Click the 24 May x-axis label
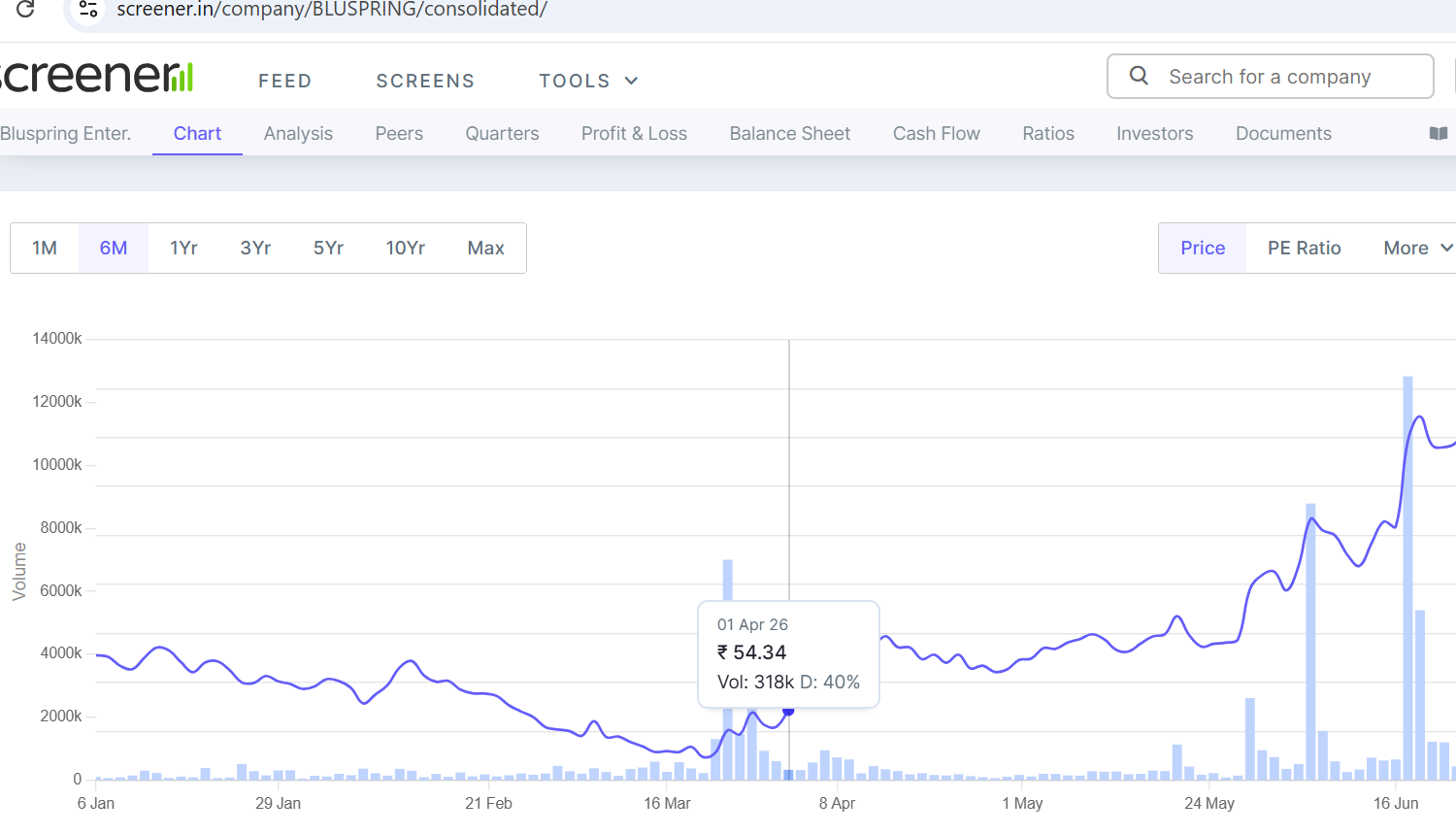 [1209, 803]
